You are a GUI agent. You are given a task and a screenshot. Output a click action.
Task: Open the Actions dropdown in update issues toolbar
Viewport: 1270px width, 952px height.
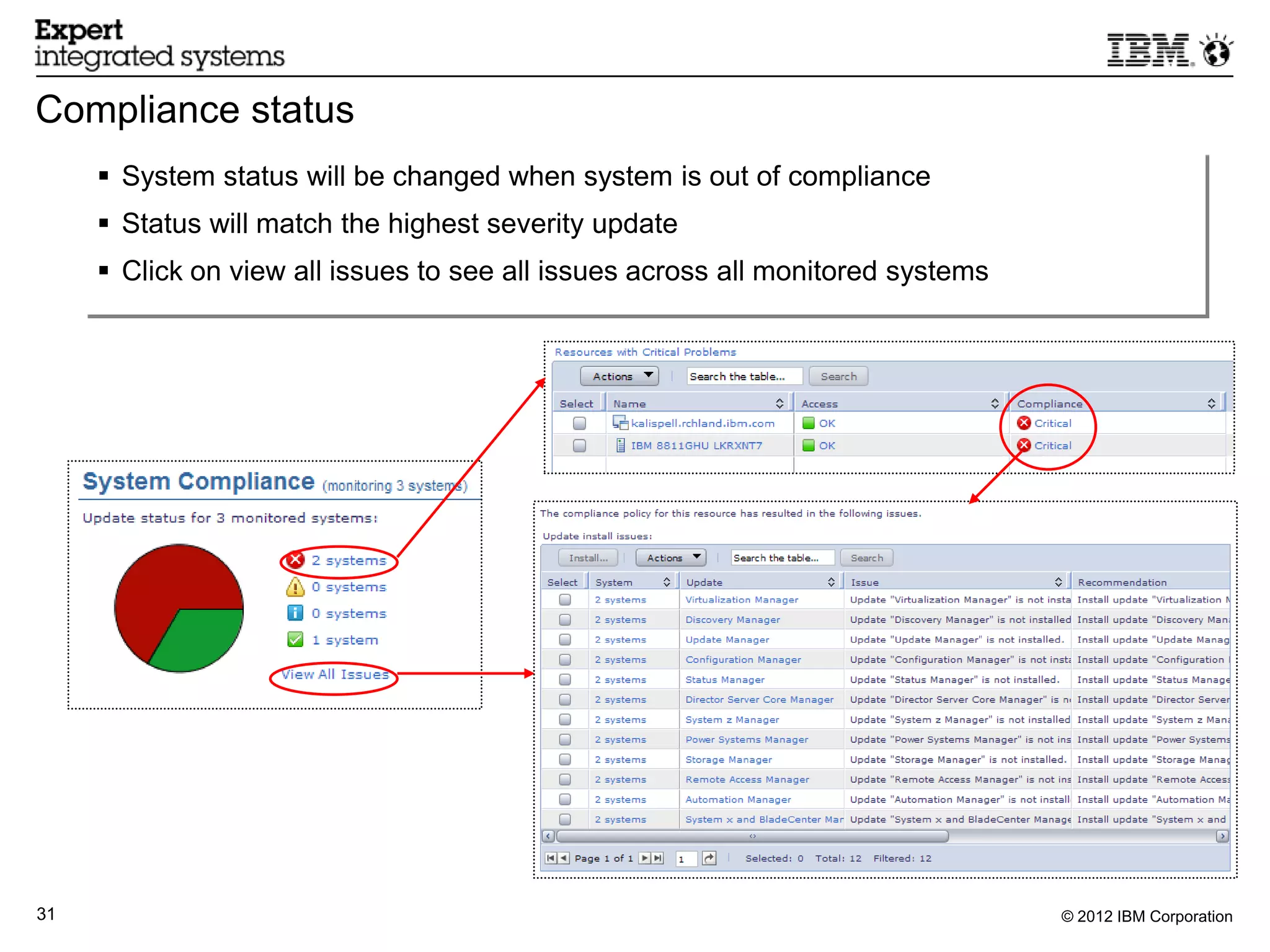point(671,558)
